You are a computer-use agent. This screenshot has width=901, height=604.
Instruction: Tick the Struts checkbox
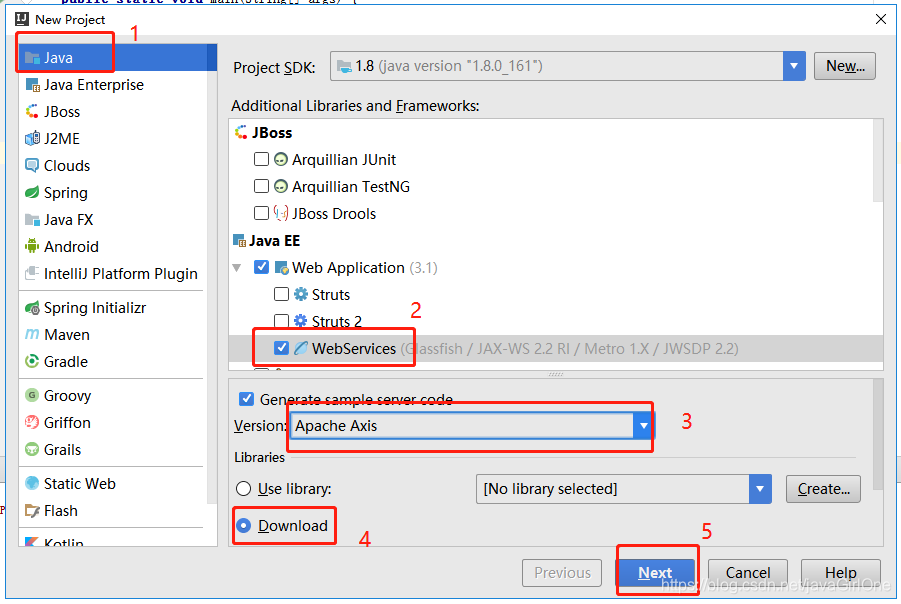point(282,294)
